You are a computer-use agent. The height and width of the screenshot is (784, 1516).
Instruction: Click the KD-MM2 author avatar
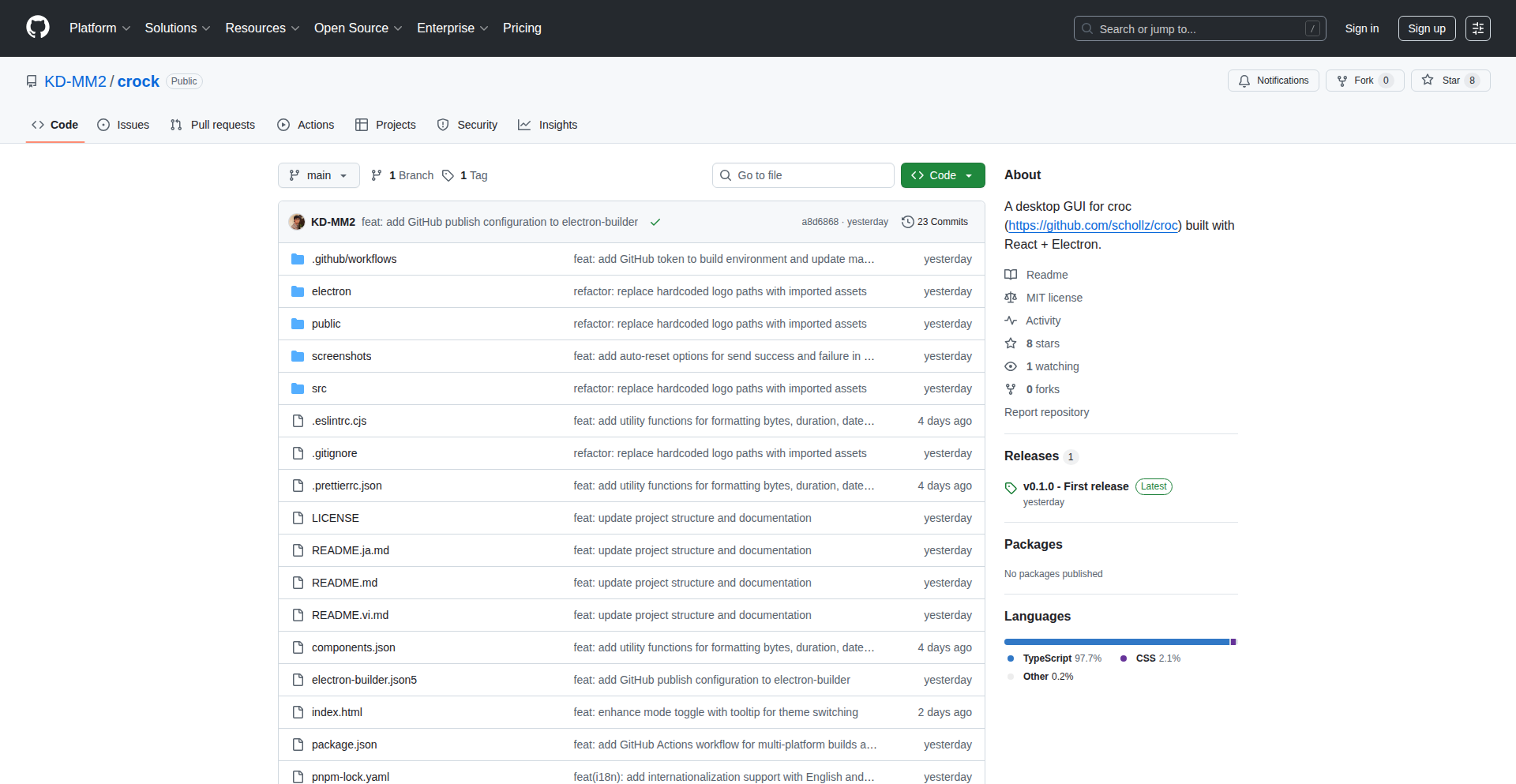pyautogui.click(x=297, y=222)
